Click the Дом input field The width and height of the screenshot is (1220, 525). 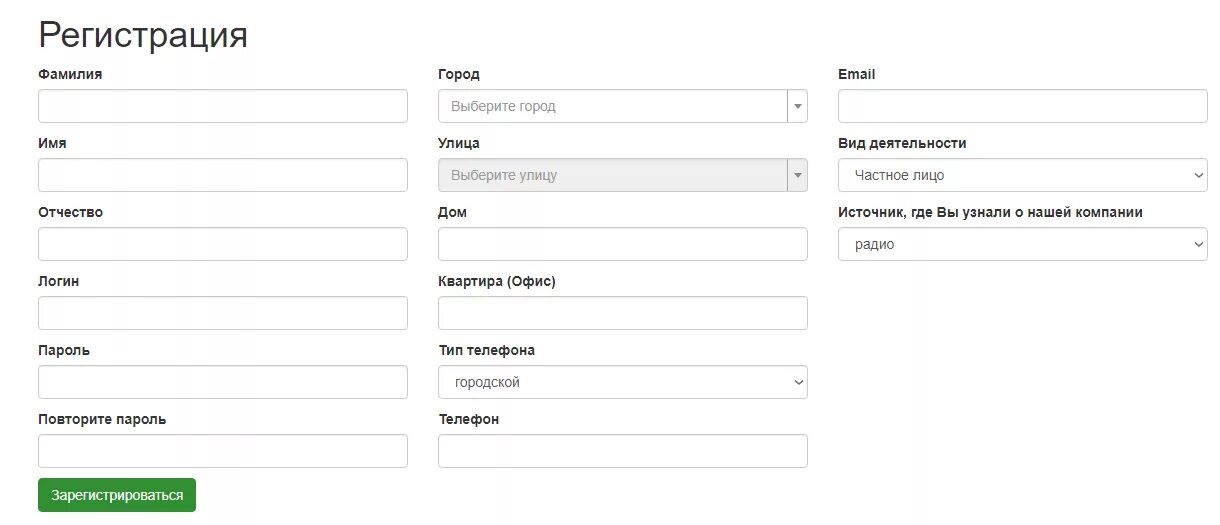[622, 244]
